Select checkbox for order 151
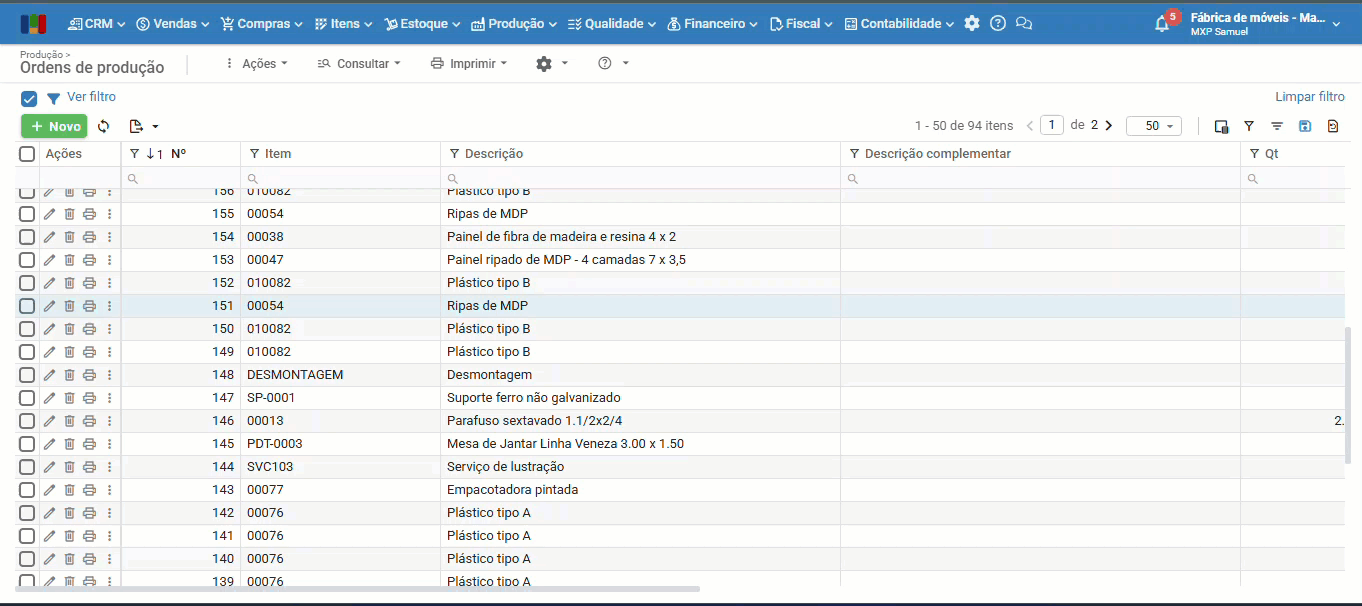The height and width of the screenshot is (606, 1362). pyautogui.click(x=27, y=306)
